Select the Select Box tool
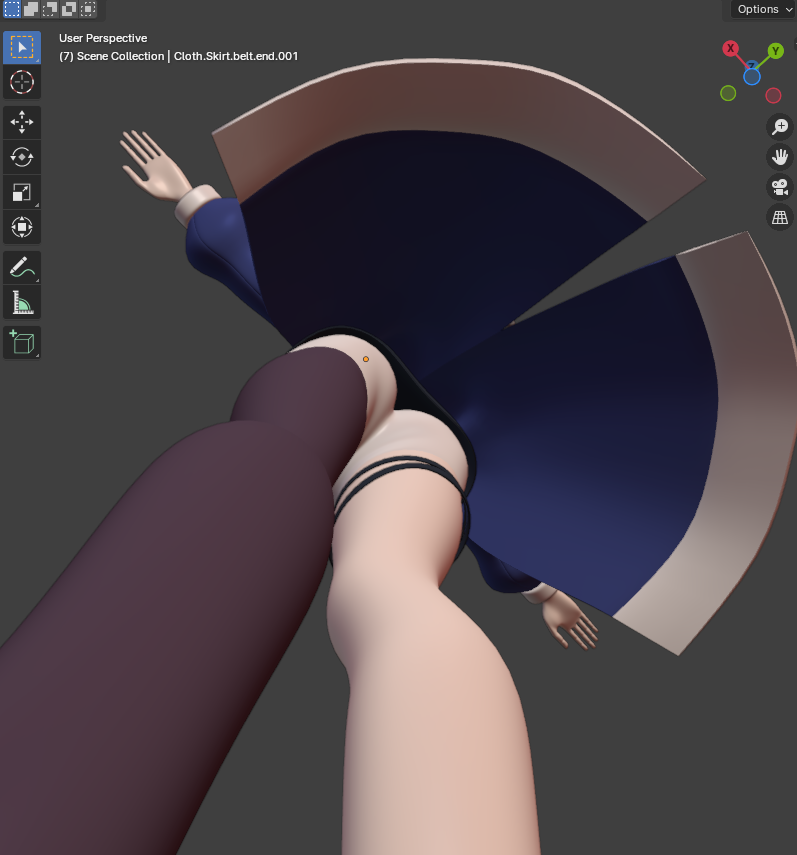797x855 pixels. [x=21, y=47]
